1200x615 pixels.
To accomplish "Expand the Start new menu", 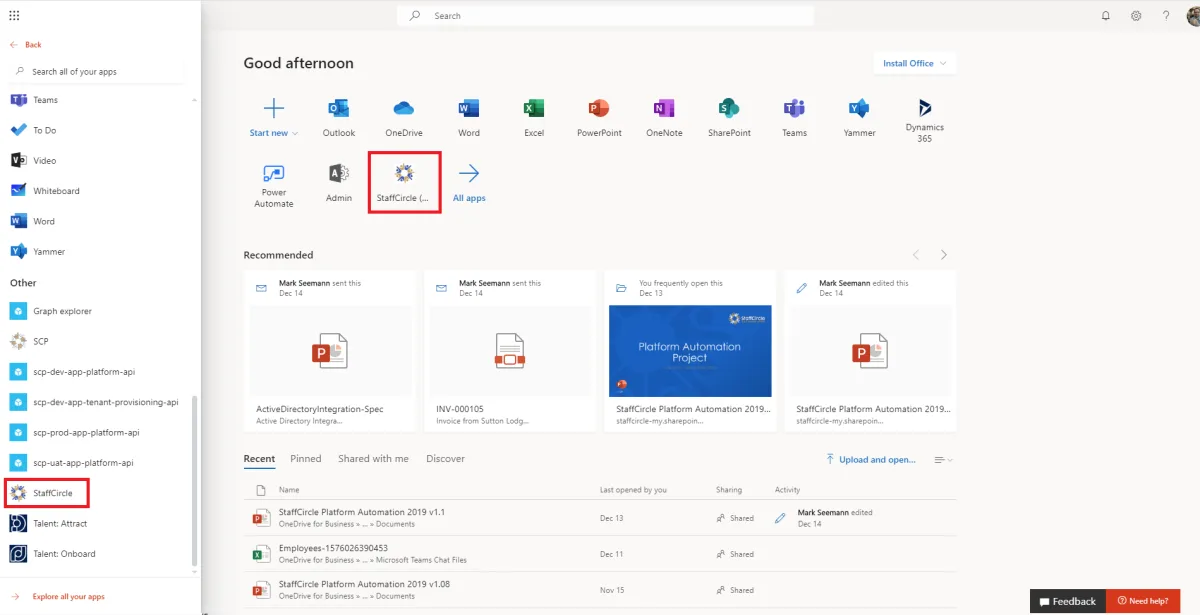I will (x=273, y=118).
